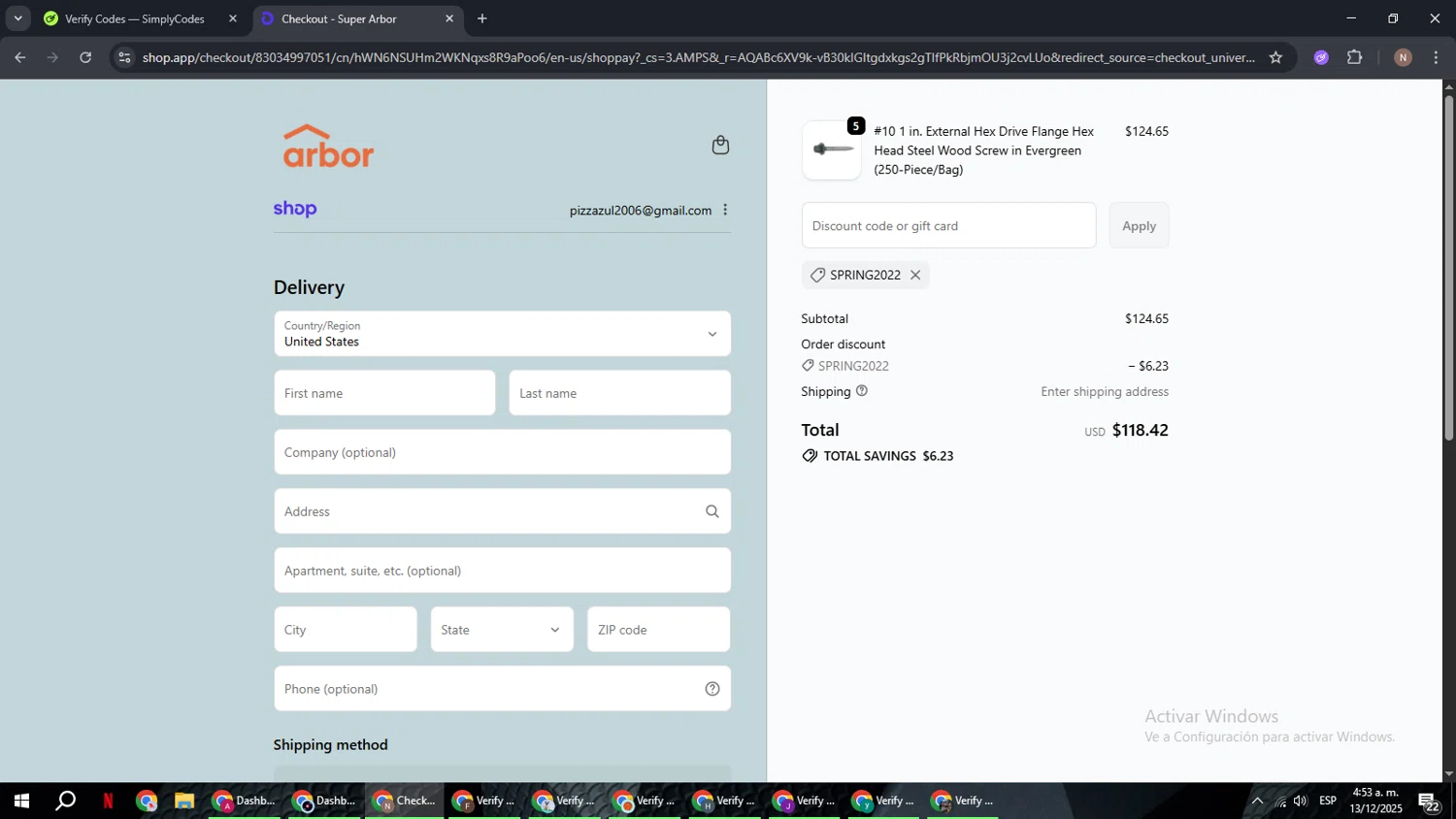The width and height of the screenshot is (1456, 819).
Task: Open the Extensions puzzle icon
Action: tap(1355, 57)
